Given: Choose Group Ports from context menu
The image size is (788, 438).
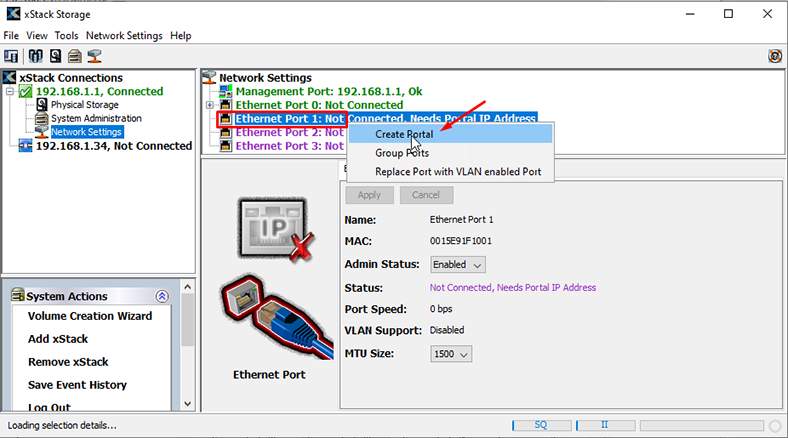Looking at the screenshot, I should (x=451, y=153).
